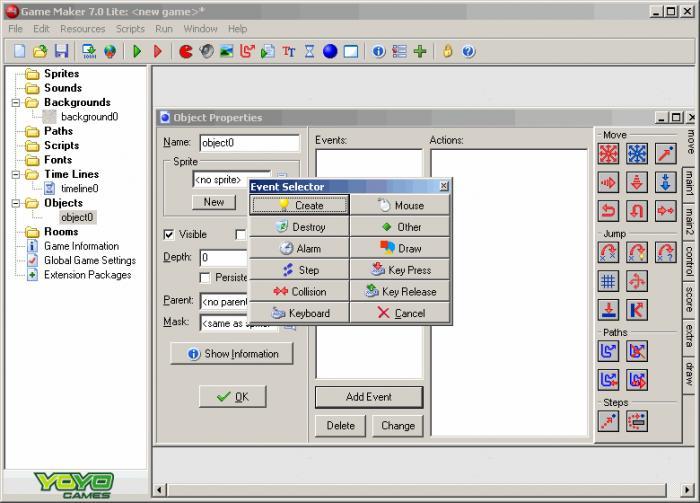This screenshot has width=700, height=503.
Task: Select the red Move Fixed action icon
Action: [608, 153]
